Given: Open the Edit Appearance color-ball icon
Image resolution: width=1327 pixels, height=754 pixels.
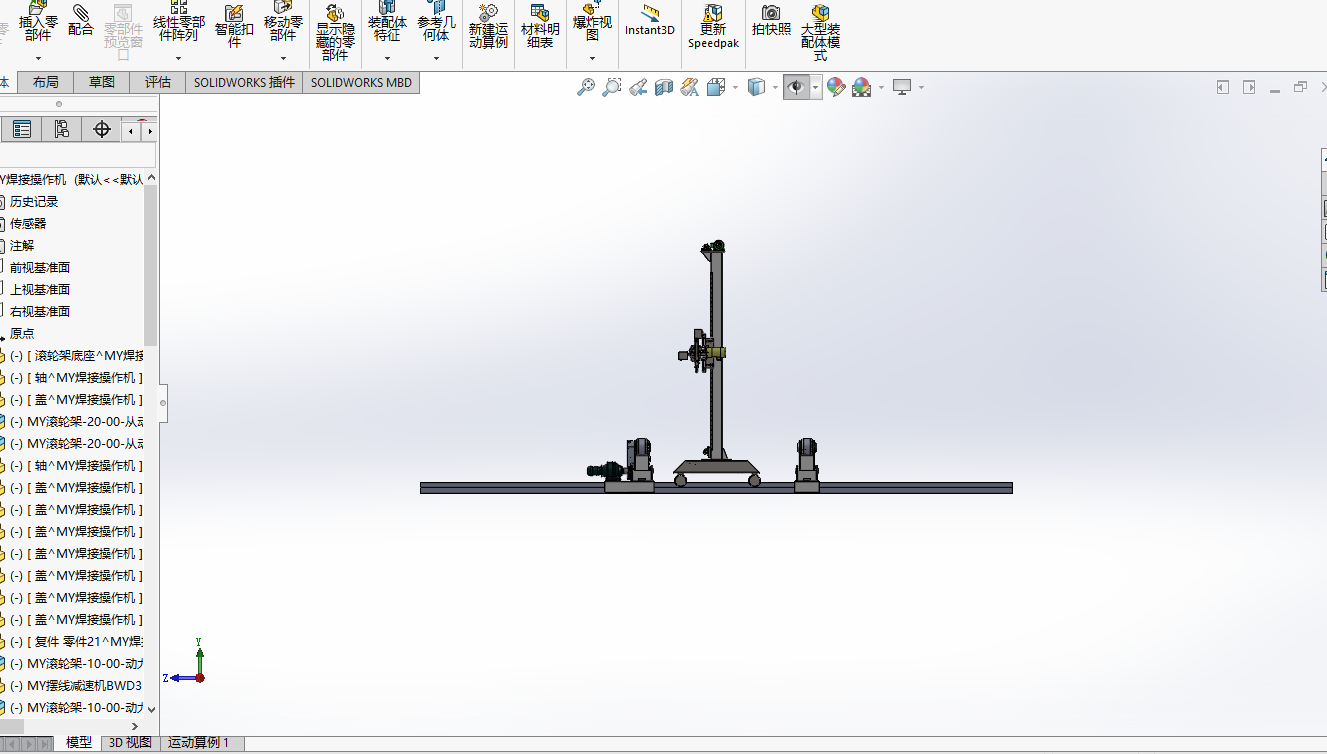Looking at the screenshot, I should click(835, 87).
